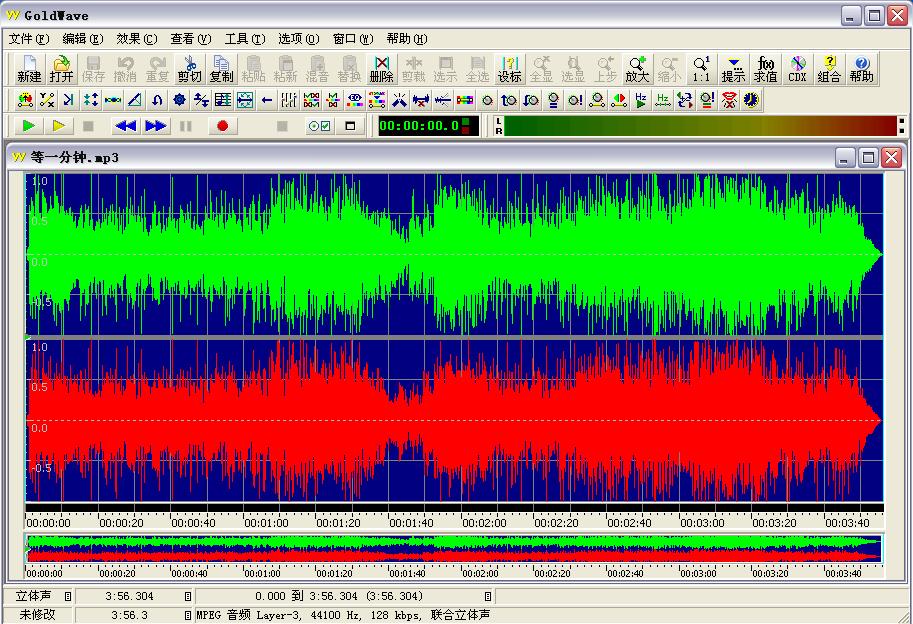Click the 设标 (Set marker) icon
913x624 pixels.
509,69
